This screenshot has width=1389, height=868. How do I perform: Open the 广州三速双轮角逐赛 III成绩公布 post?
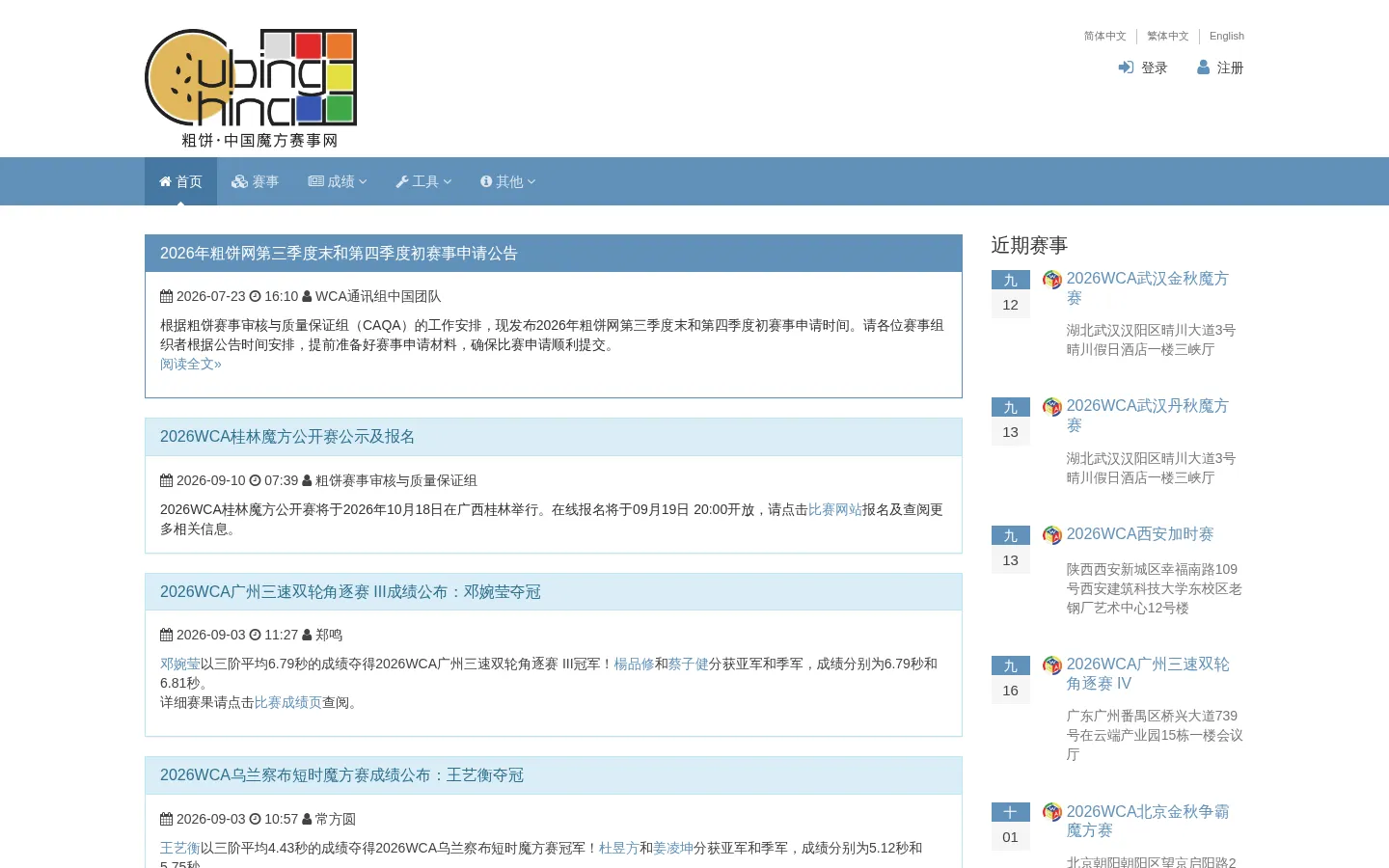[350, 592]
